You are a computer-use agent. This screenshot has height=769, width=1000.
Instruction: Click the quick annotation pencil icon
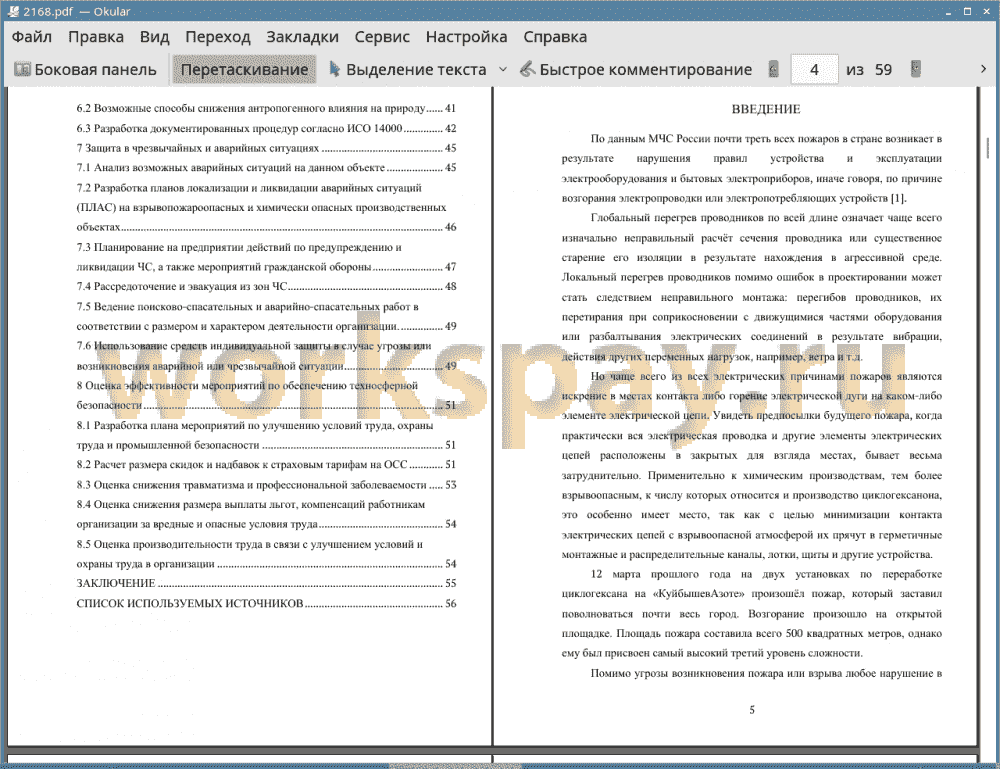527,69
